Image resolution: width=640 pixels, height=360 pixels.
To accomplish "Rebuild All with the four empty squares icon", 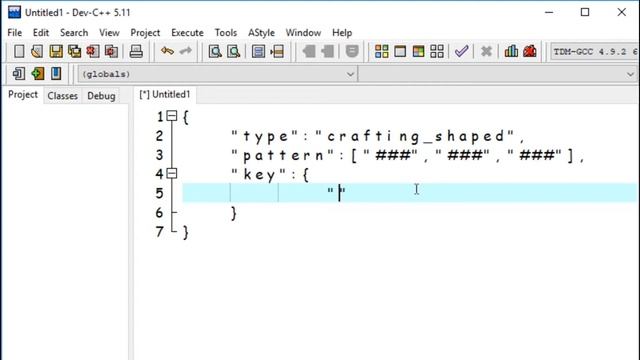I will [x=437, y=51].
